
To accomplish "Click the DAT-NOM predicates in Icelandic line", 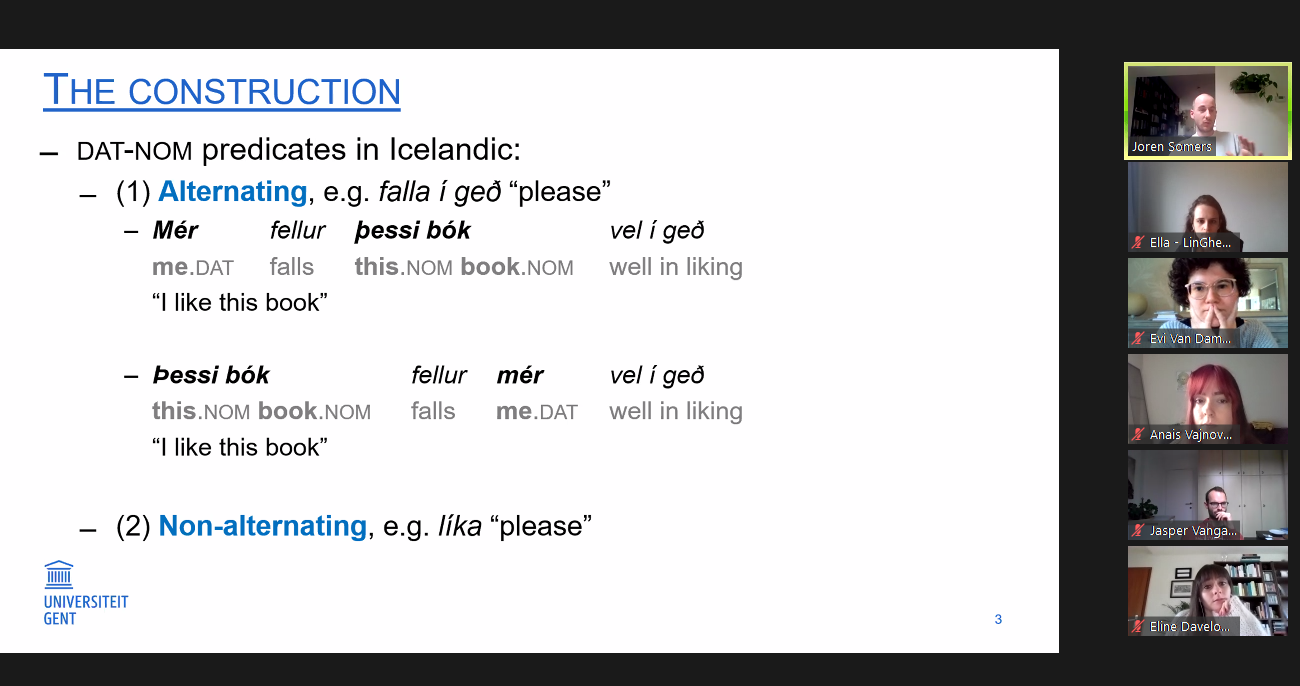I will pyautogui.click(x=299, y=151).
